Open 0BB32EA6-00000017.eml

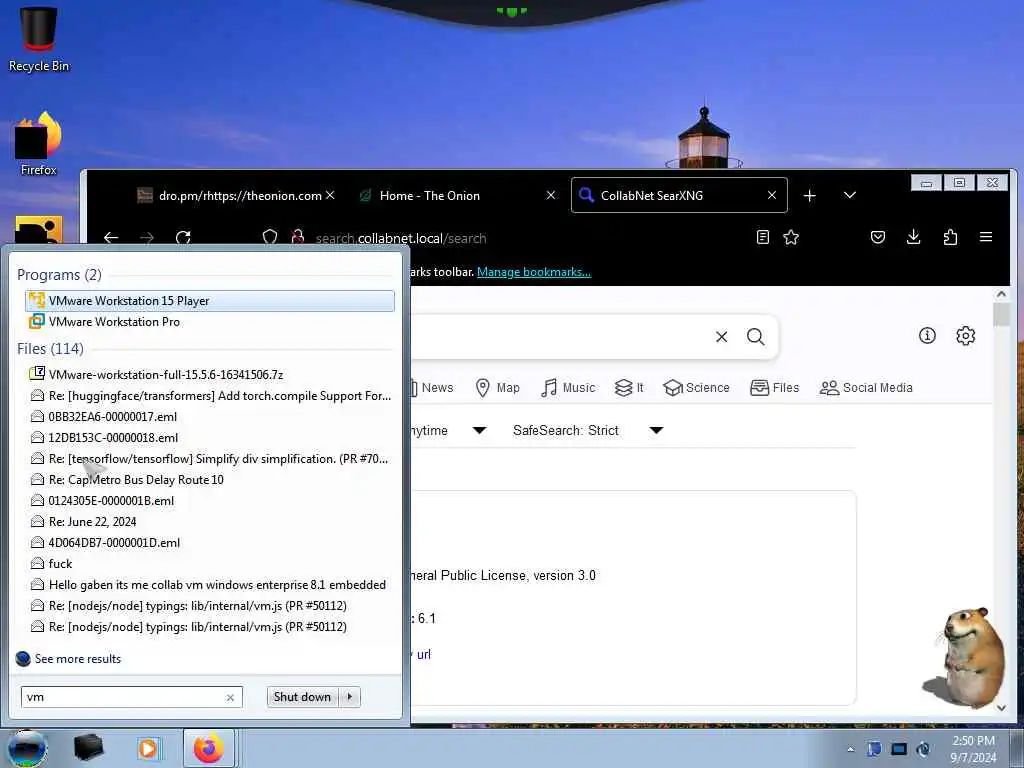(x=210, y=417)
